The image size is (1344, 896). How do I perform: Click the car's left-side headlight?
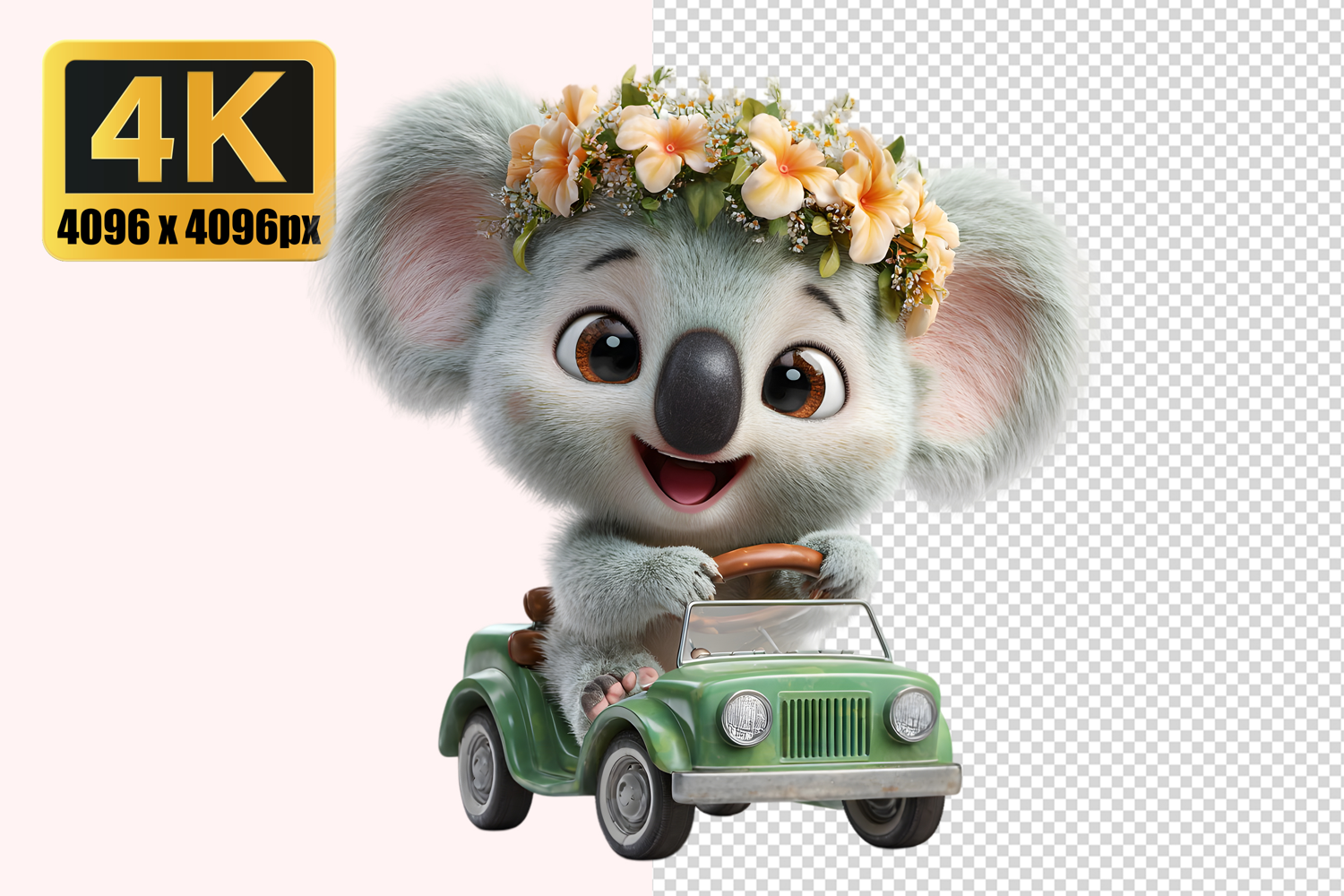click(745, 718)
